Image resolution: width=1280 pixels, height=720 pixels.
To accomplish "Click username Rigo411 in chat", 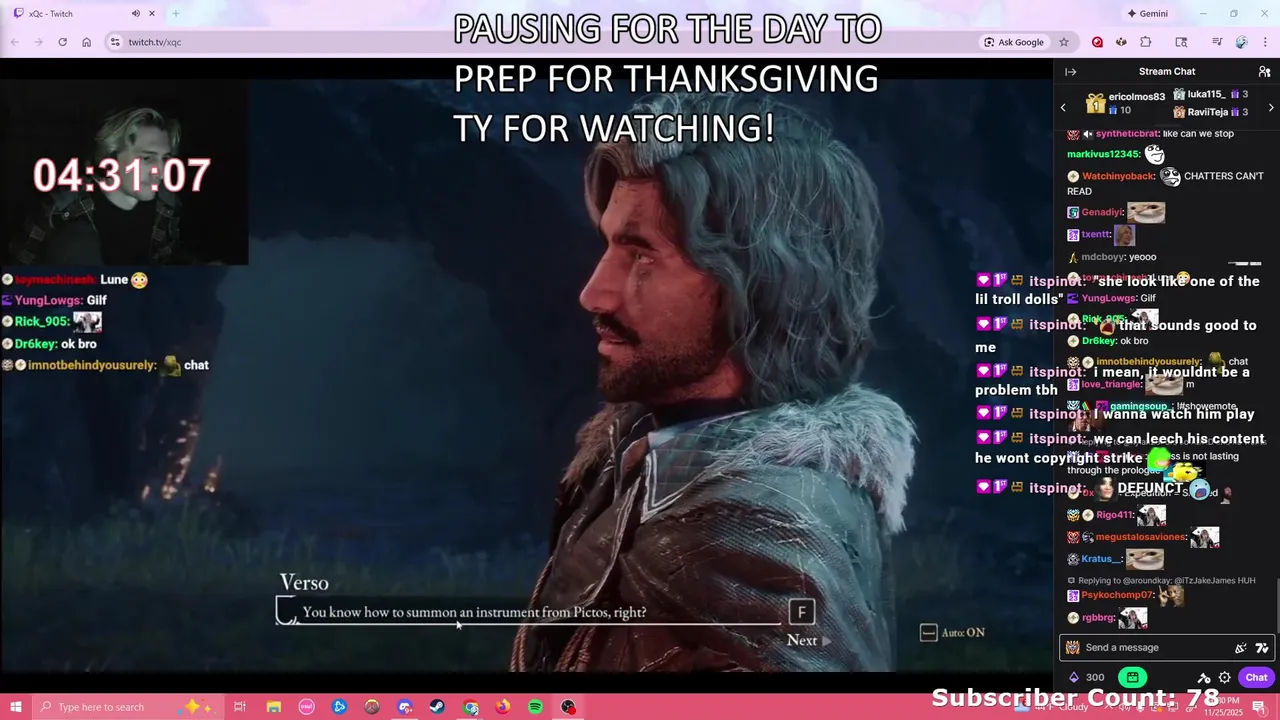I will 1114,515.
